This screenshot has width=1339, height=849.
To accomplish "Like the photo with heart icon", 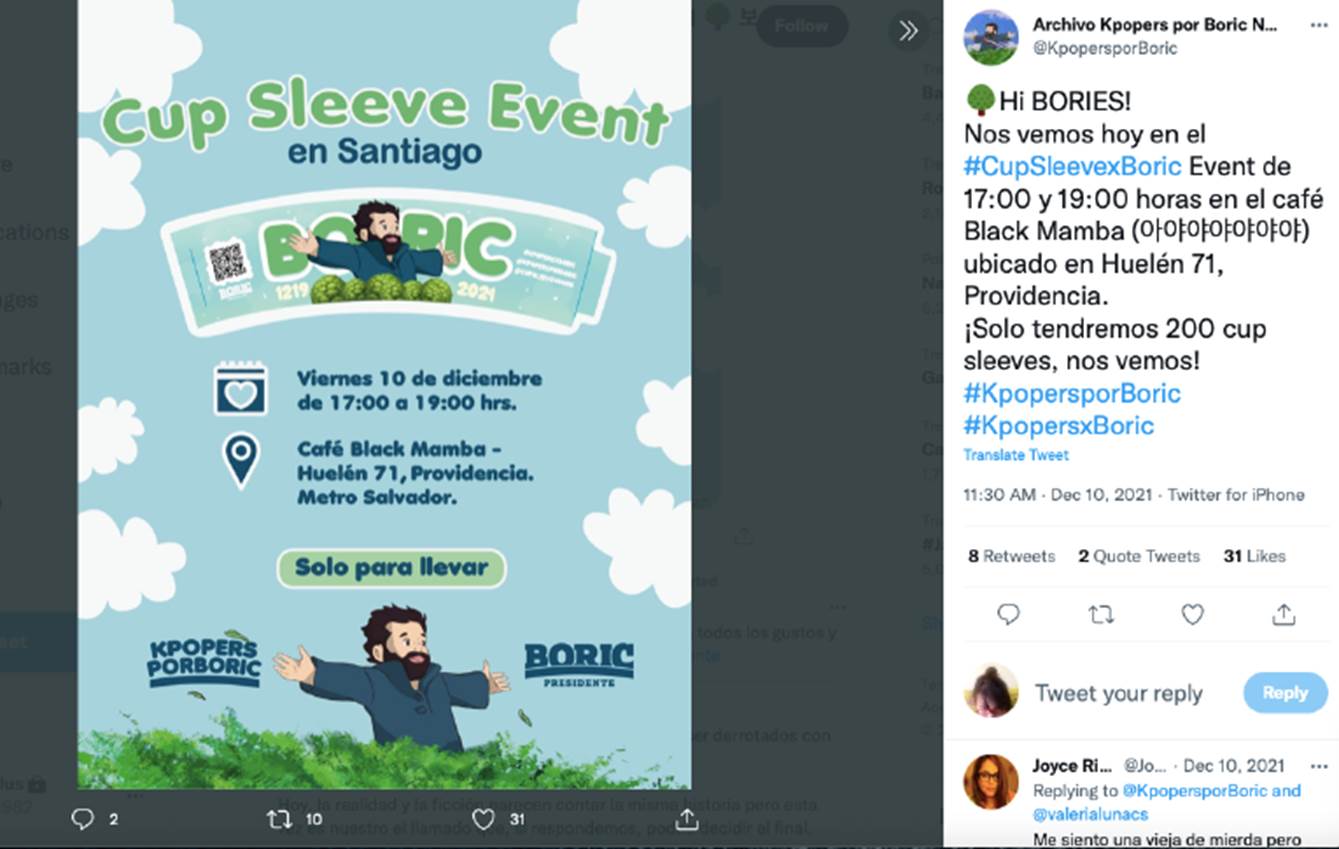I will coord(484,819).
